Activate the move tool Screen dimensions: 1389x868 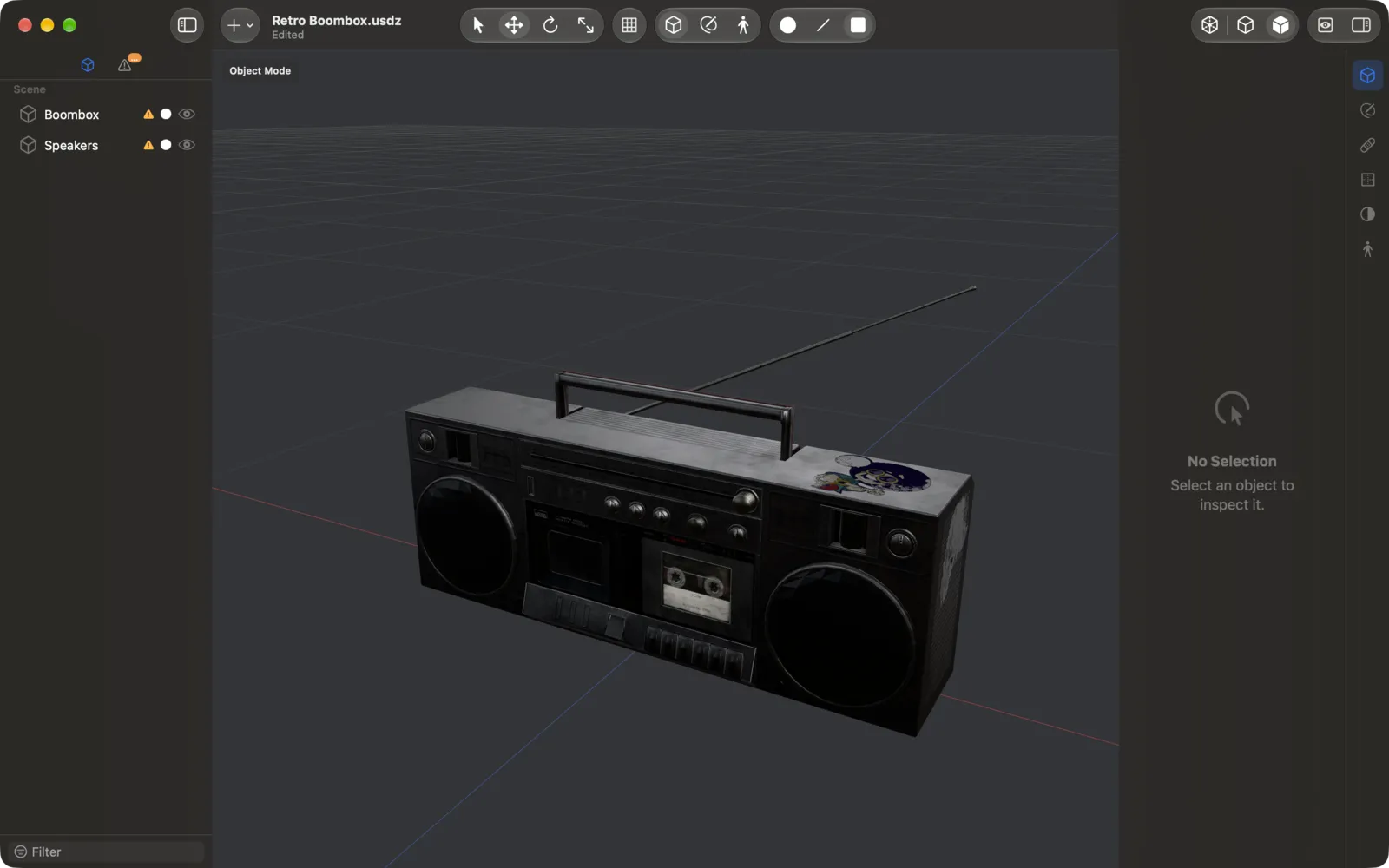(x=514, y=25)
